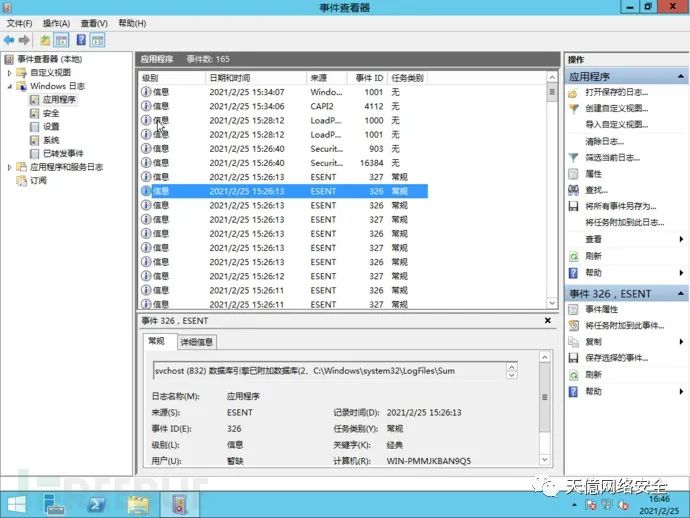This screenshot has height=518, width=690.
Task: Open the 事件属性 action icon
Action: tap(573, 309)
